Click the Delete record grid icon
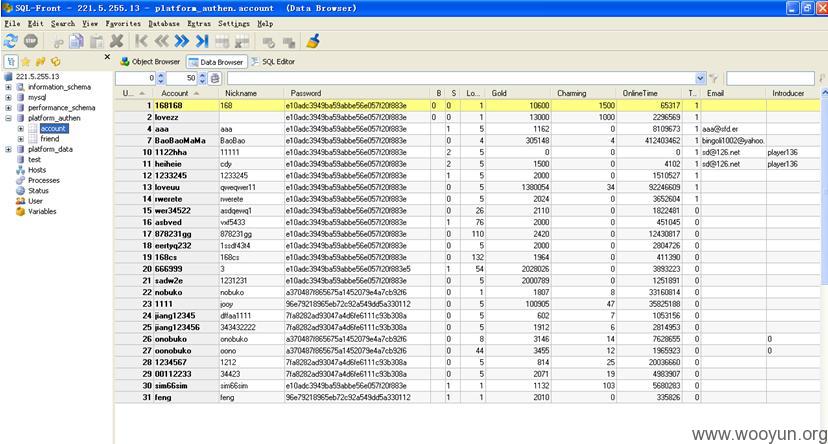 click(x=242, y=42)
